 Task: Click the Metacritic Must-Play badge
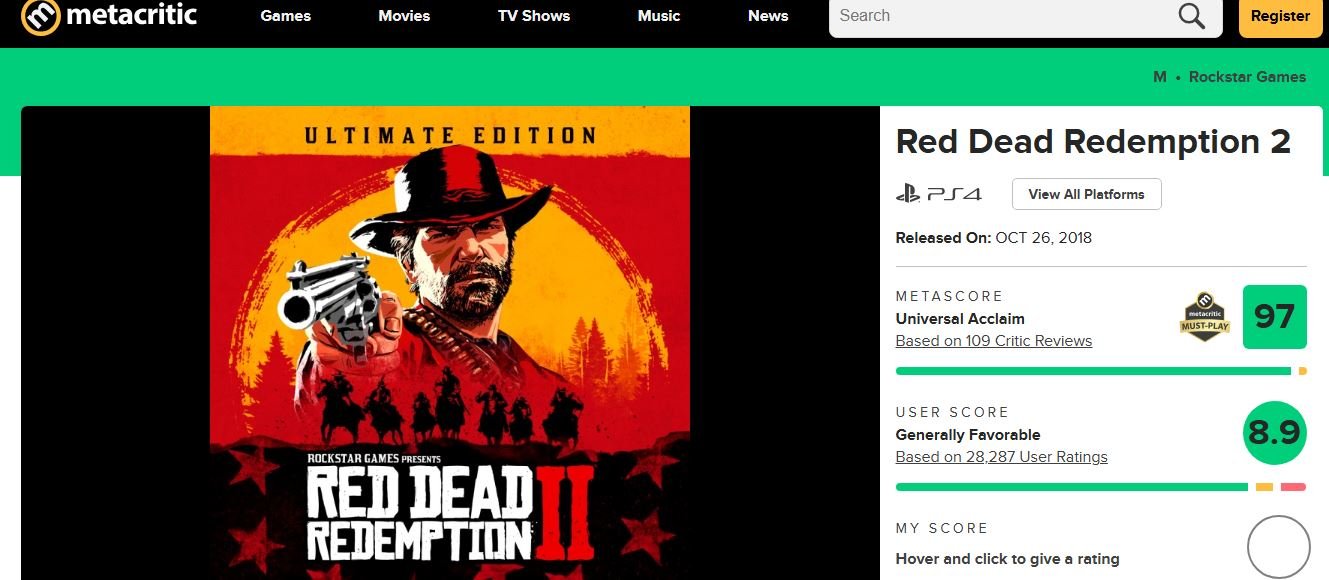click(1204, 317)
